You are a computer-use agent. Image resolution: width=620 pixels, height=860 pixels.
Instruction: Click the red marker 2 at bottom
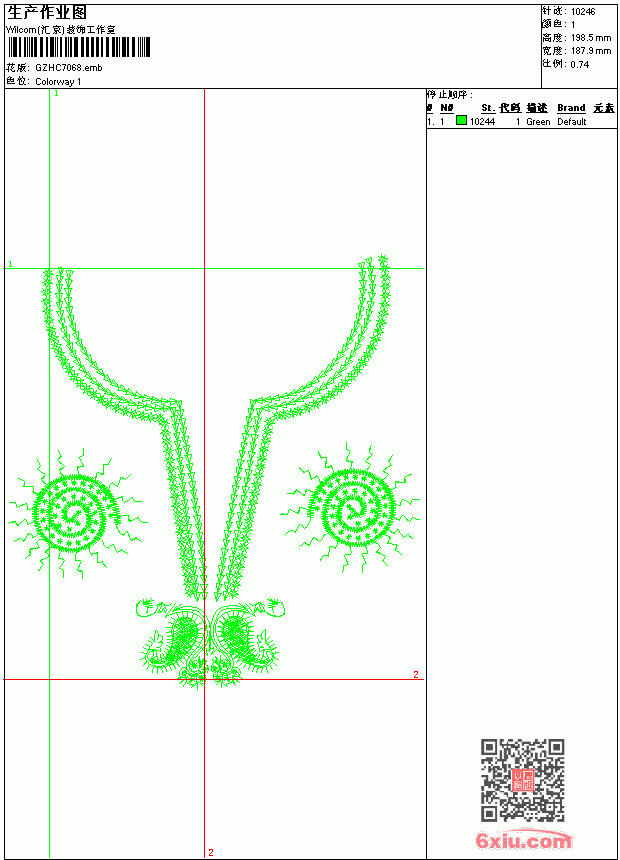pos(211,852)
